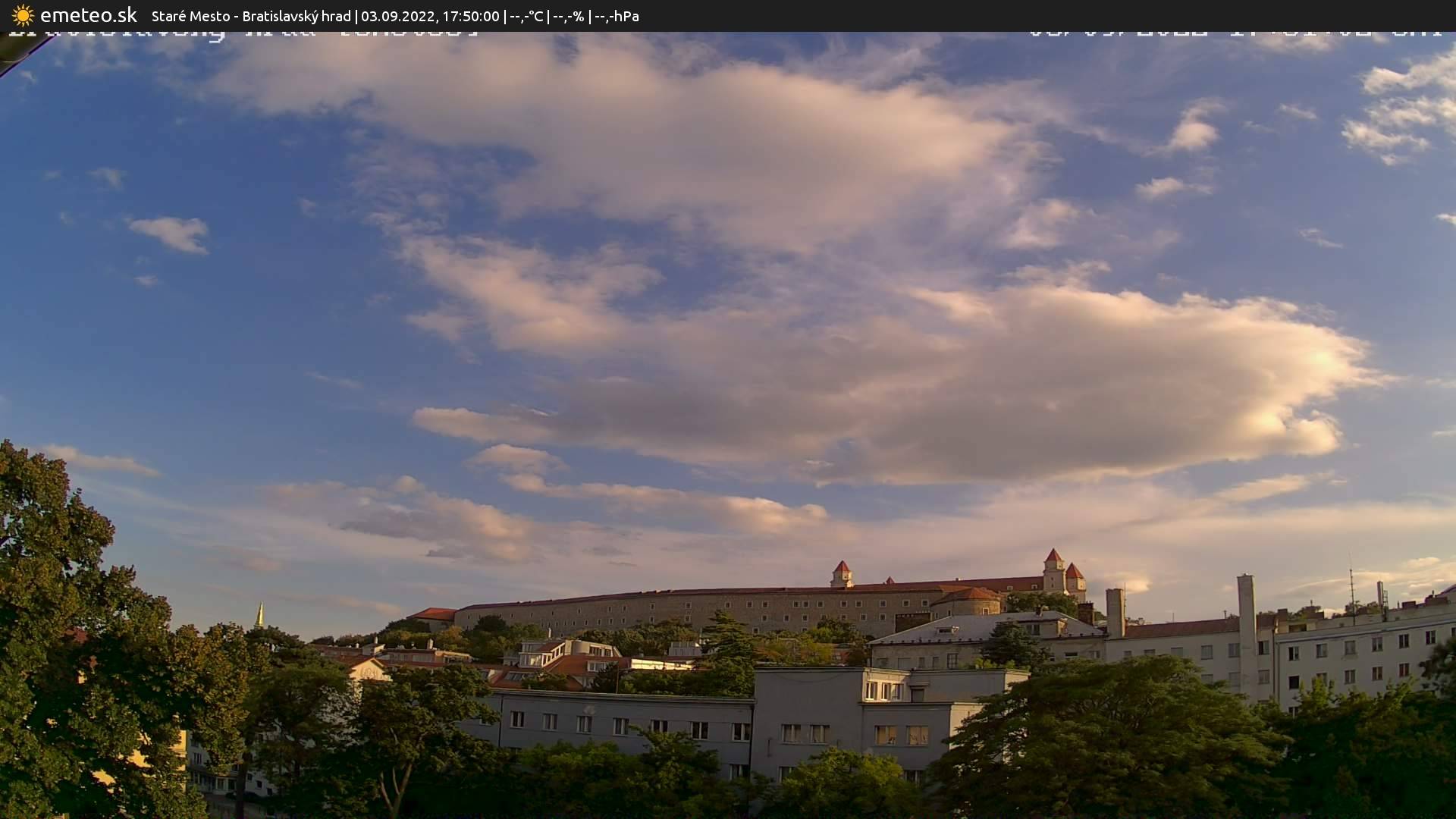Click the 17:50:00 time readout
The height and width of the screenshot is (819, 1456).
(471, 16)
